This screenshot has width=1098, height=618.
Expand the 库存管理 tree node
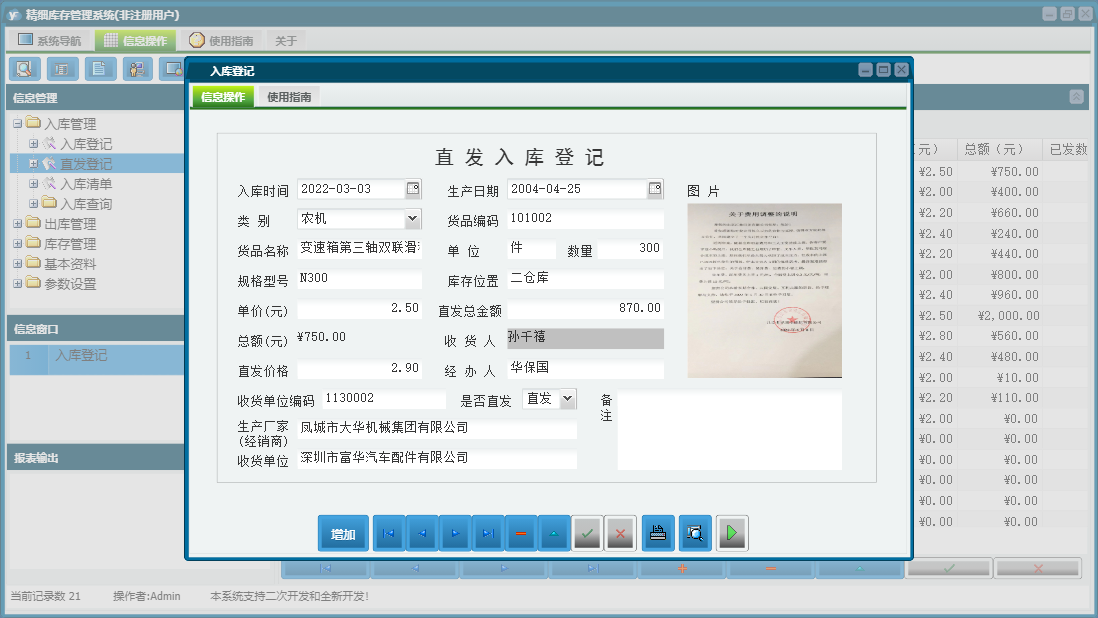point(18,244)
